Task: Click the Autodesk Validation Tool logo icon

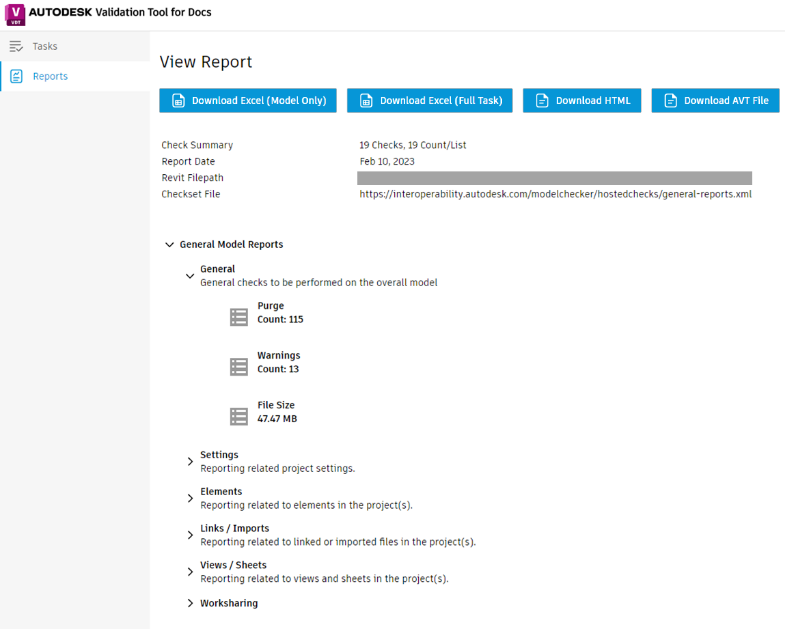Action: [15, 14]
